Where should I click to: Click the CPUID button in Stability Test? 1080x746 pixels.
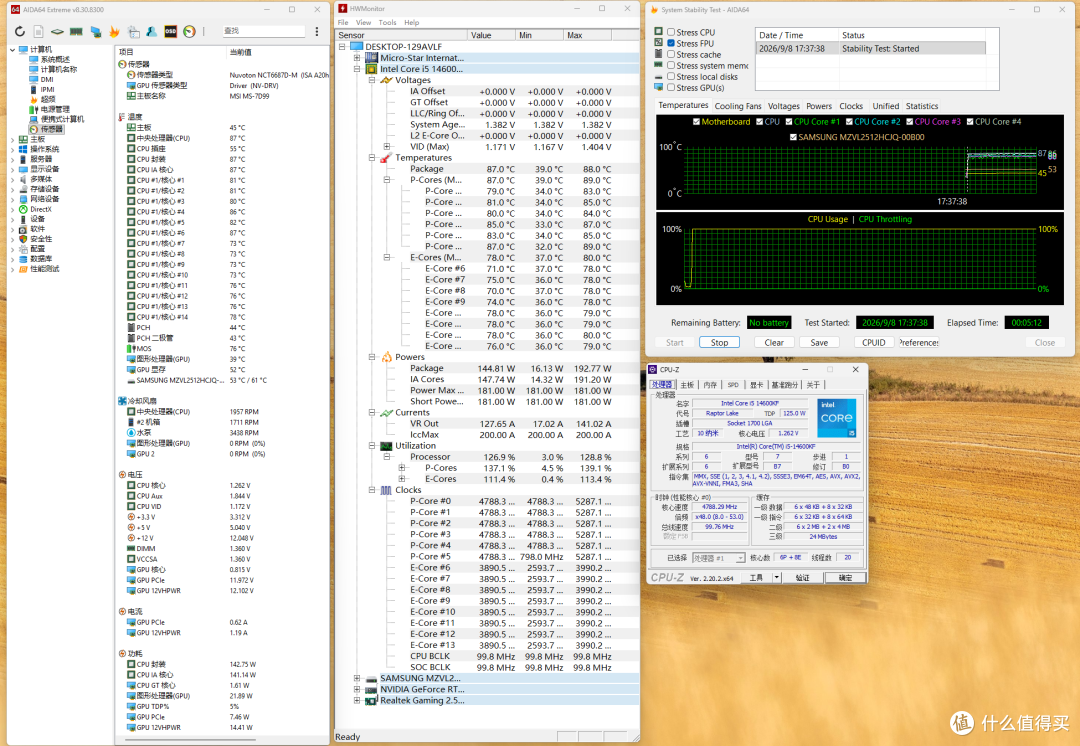tap(873, 342)
